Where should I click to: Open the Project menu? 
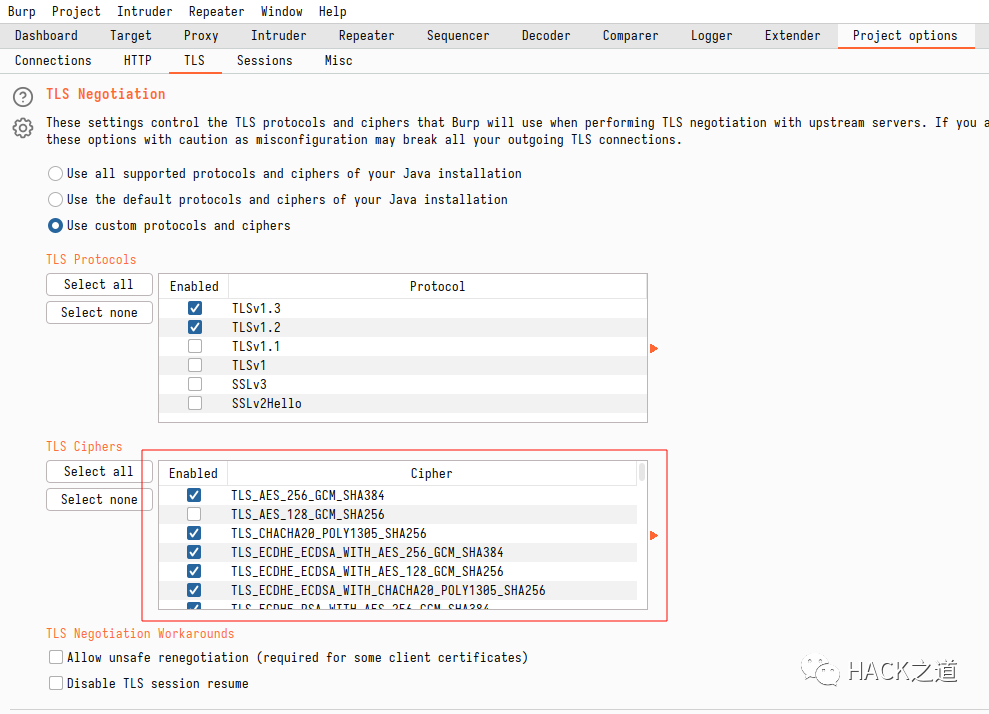[x=76, y=11]
